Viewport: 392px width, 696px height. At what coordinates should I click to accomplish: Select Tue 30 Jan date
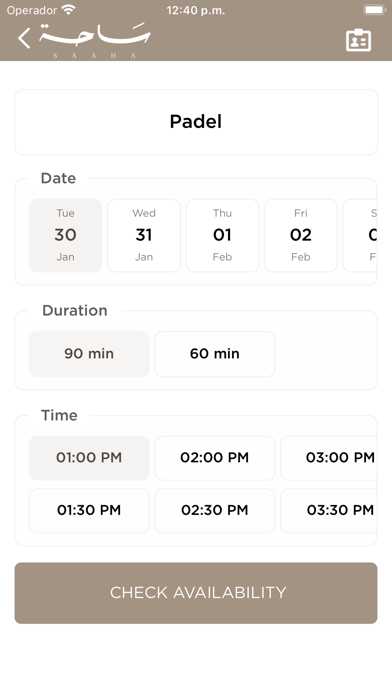tap(66, 235)
